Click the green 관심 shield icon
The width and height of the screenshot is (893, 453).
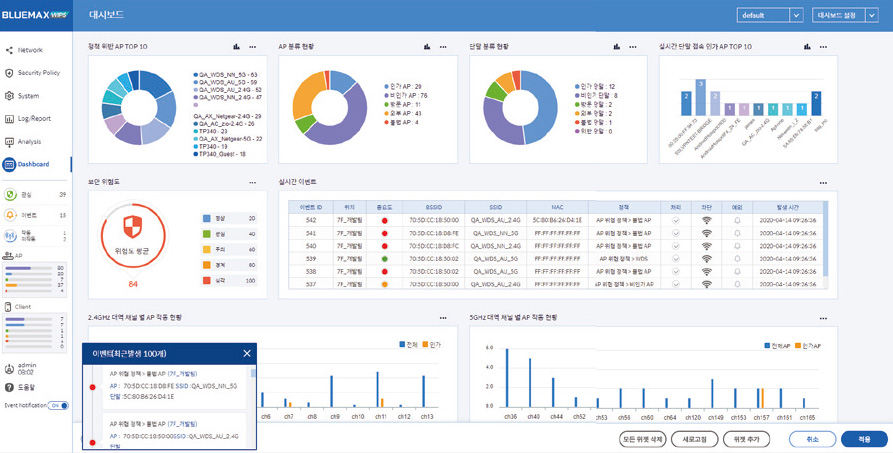[10, 195]
